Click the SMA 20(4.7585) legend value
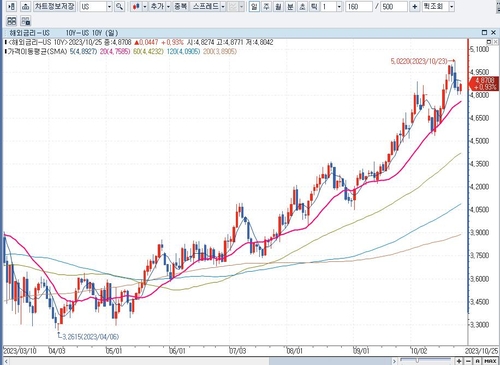The height and width of the screenshot is (365, 500). pyautogui.click(x=115, y=51)
